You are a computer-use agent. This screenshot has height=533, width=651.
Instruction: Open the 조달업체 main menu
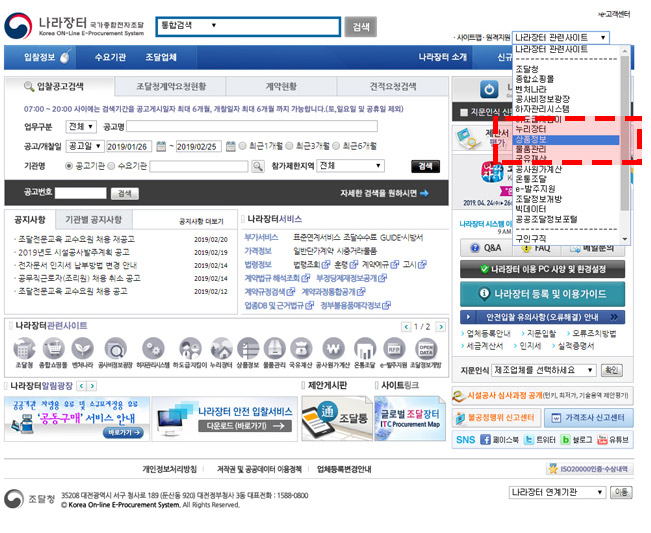click(x=161, y=57)
